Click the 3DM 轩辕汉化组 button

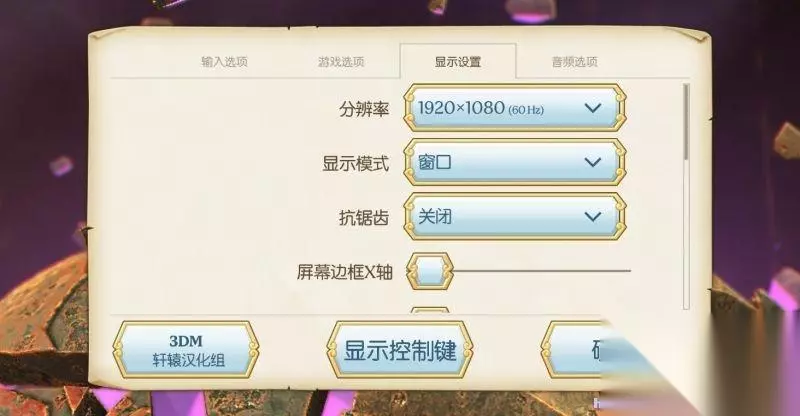point(186,350)
